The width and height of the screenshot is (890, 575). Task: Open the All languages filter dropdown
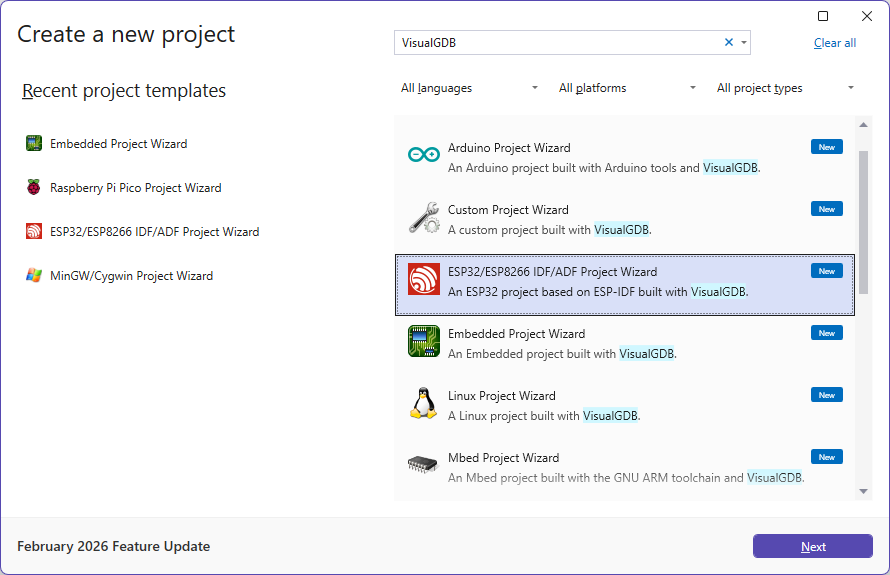[x=469, y=88]
